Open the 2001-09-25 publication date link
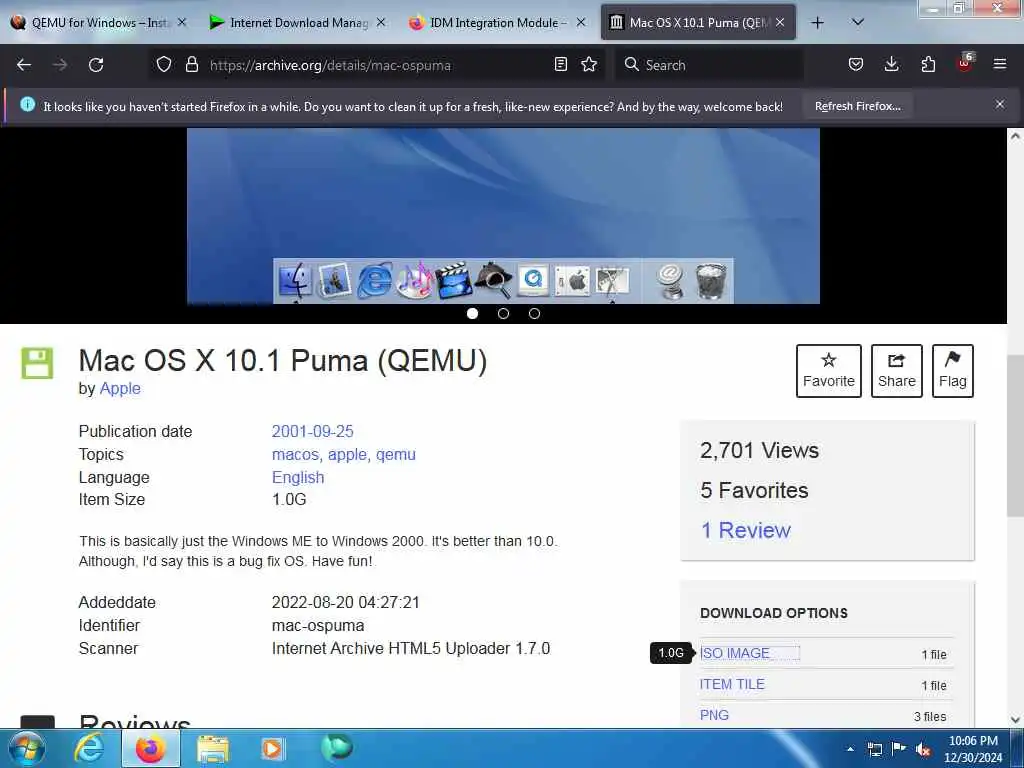 tap(312, 431)
